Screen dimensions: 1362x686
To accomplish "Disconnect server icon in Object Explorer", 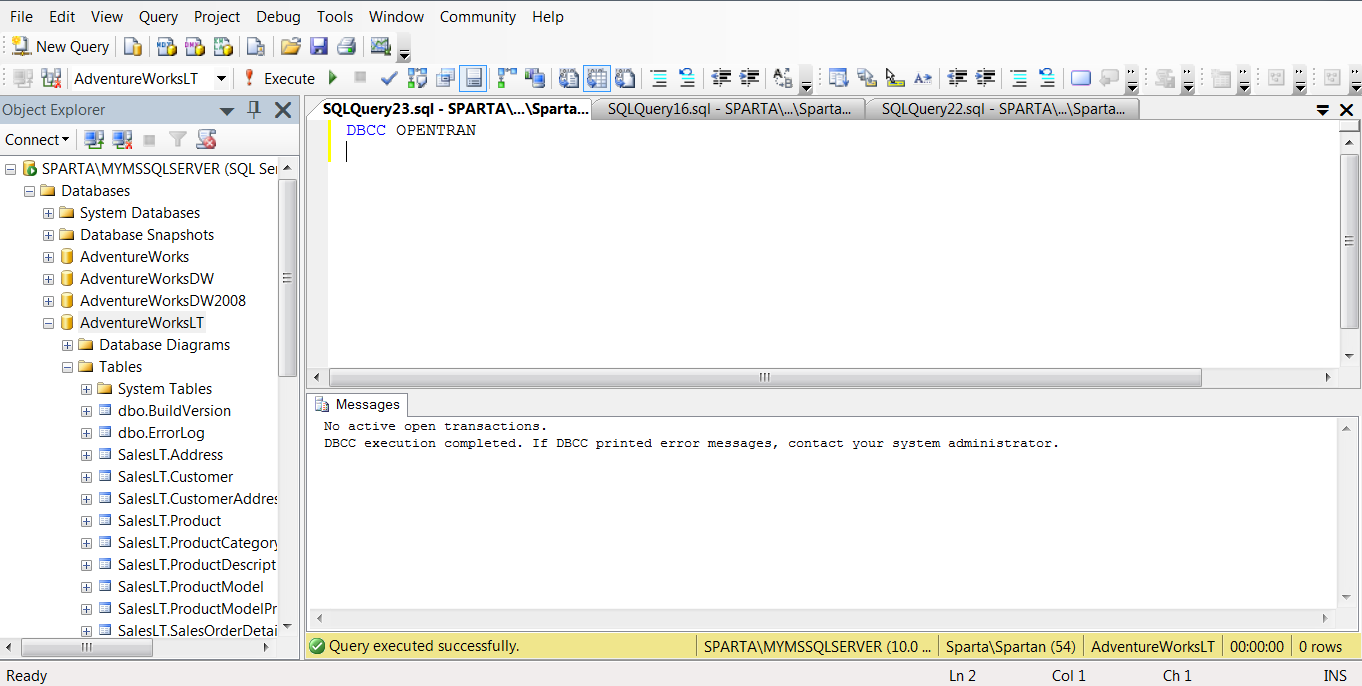I will 122,140.
